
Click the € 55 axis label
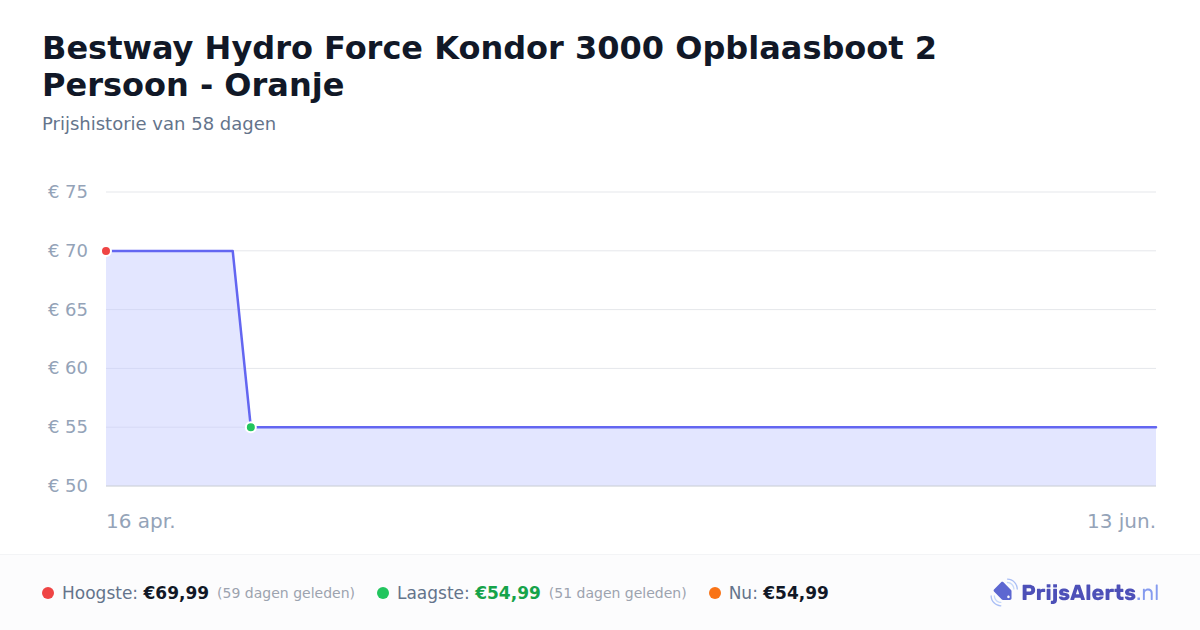(x=68, y=427)
